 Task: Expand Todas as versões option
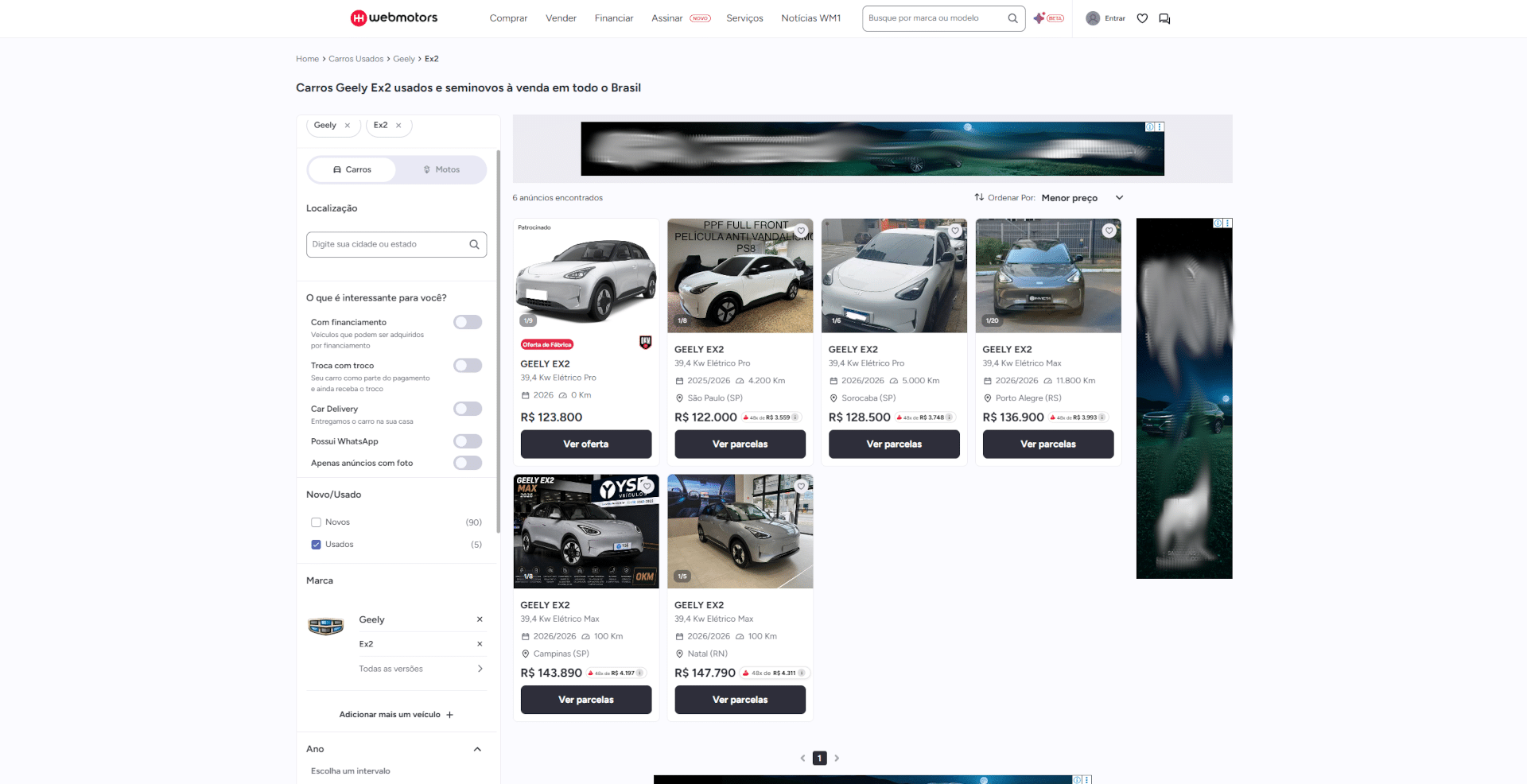click(x=421, y=669)
